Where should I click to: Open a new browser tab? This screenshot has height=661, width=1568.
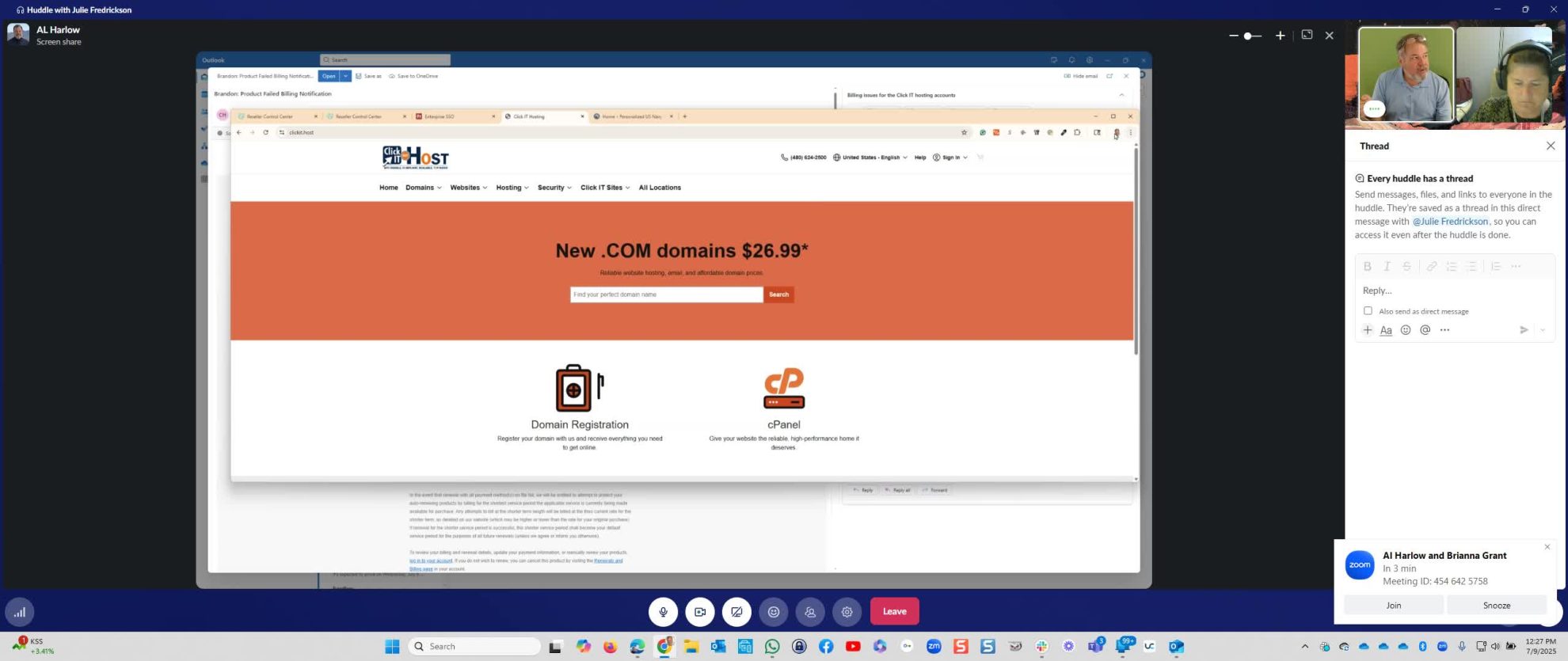[x=685, y=116]
